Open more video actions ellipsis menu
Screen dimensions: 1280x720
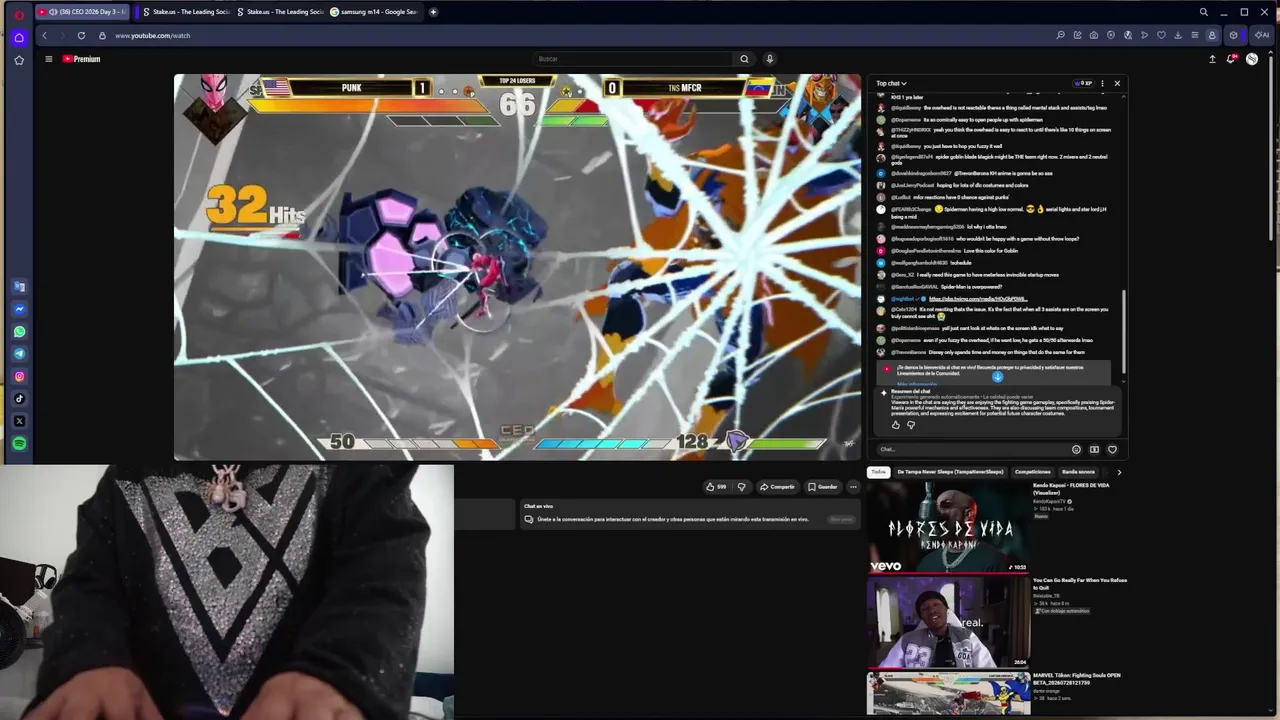click(853, 487)
